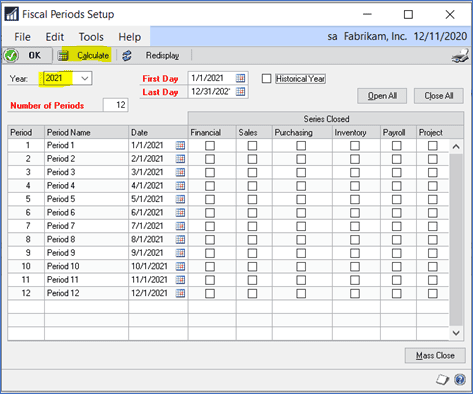The width and height of the screenshot is (473, 394).
Task: Open the File menu
Action: click(x=22, y=37)
